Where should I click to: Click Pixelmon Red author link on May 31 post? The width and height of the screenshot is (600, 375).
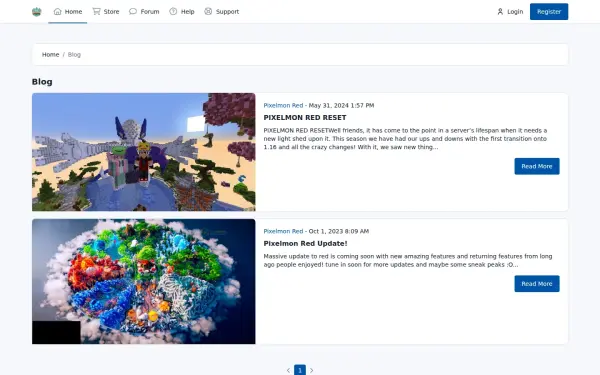[283, 105]
